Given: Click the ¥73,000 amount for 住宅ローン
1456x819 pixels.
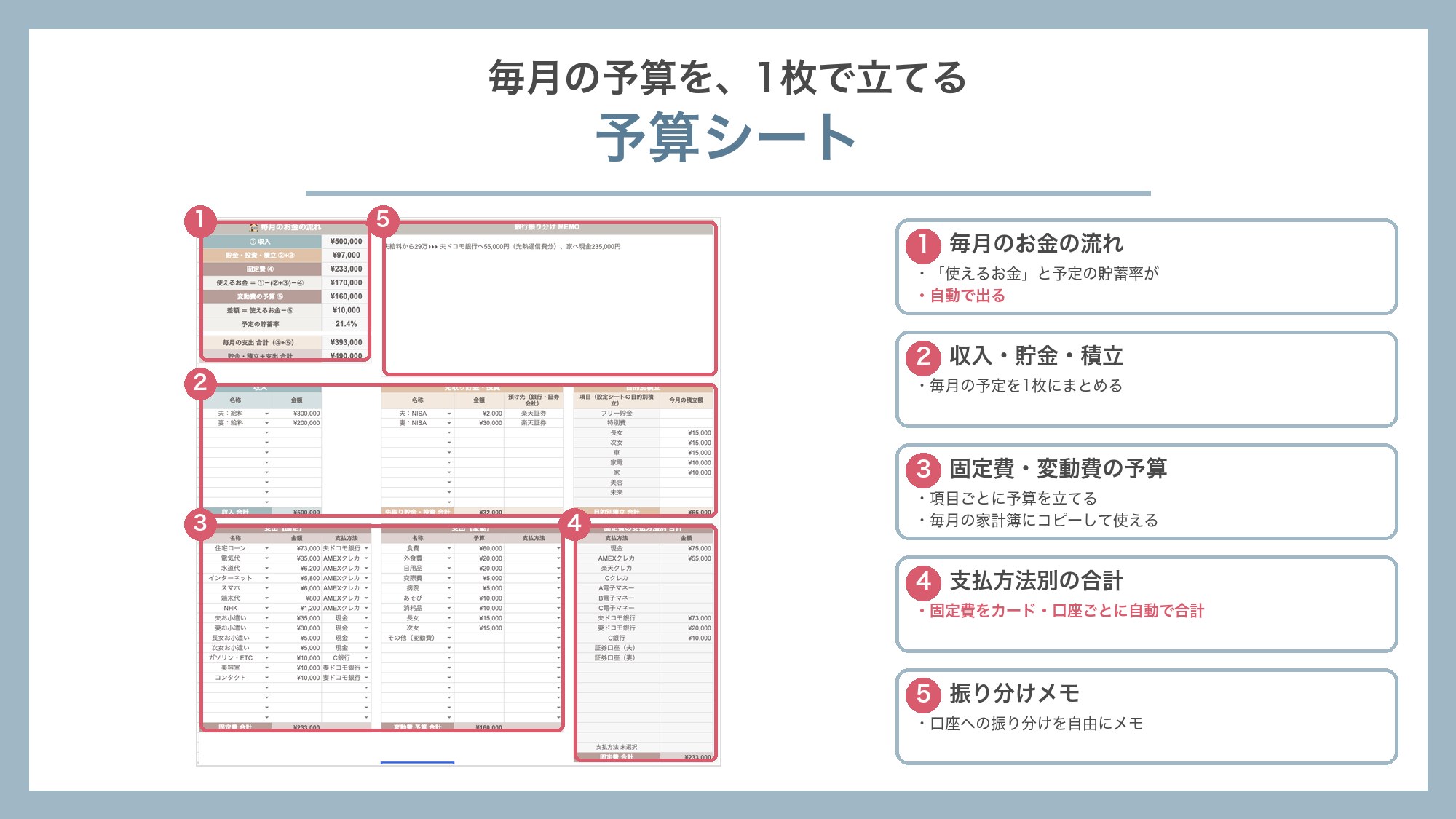Looking at the screenshot, I should [309, 549].
